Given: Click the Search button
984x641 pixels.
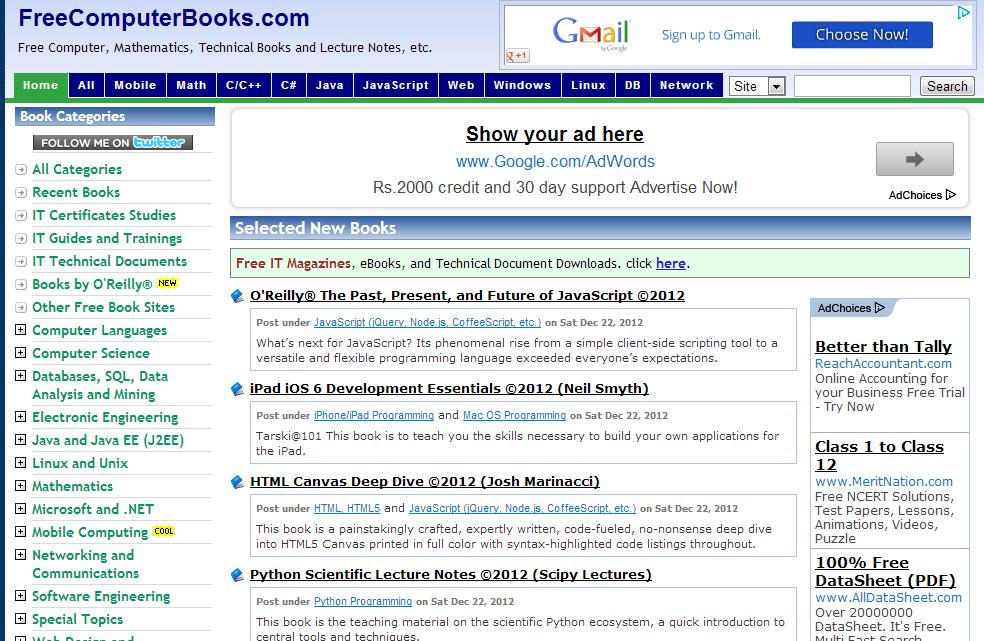Looking at the screenshot, I should 948,86.
